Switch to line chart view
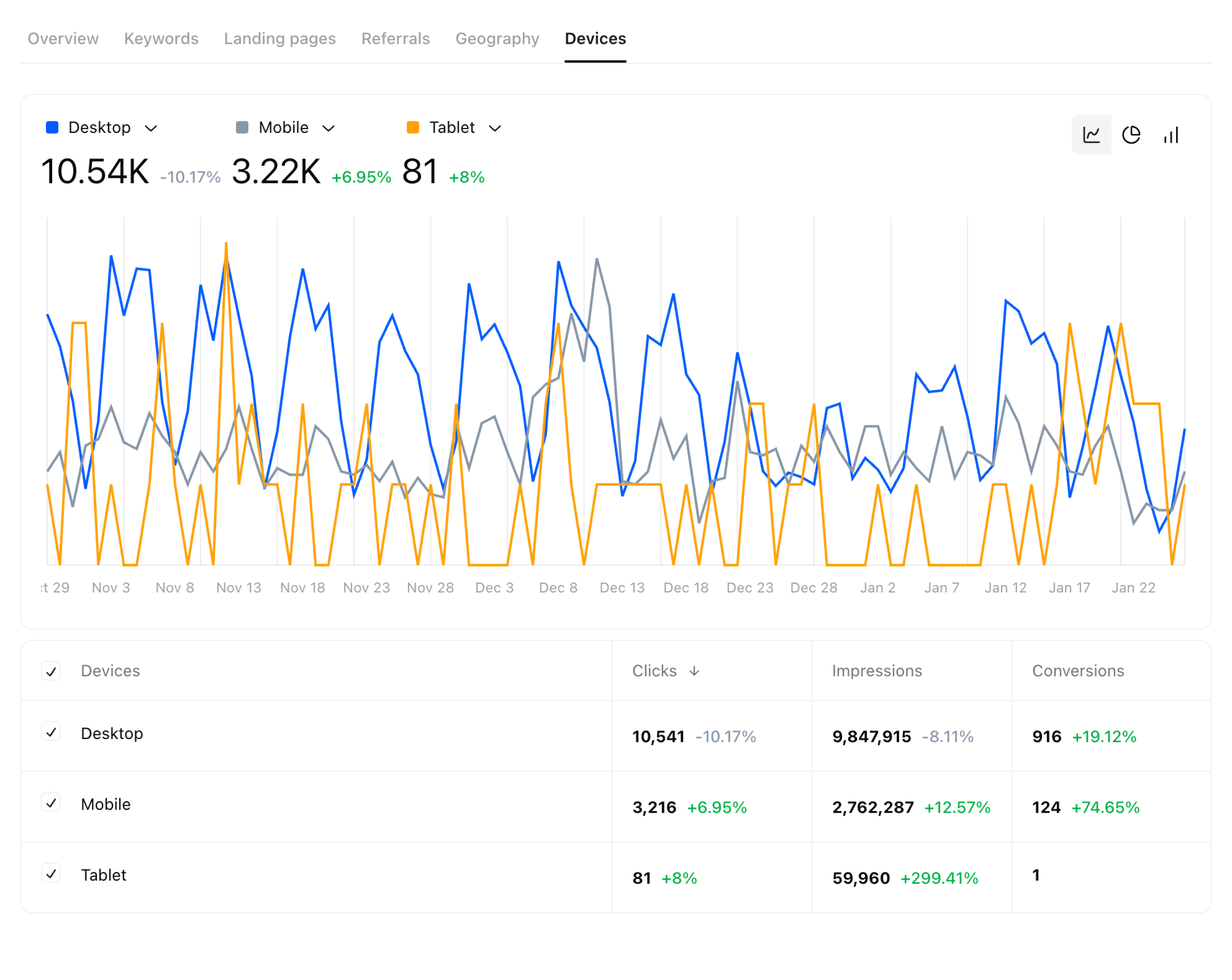 coord(1091,135)
